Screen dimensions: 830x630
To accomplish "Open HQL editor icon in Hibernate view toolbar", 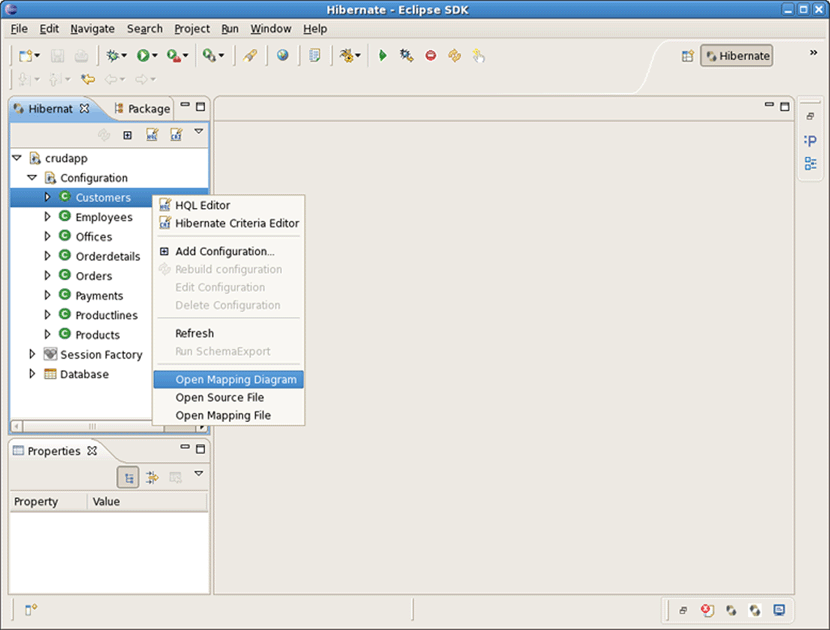I will point(152,134).
